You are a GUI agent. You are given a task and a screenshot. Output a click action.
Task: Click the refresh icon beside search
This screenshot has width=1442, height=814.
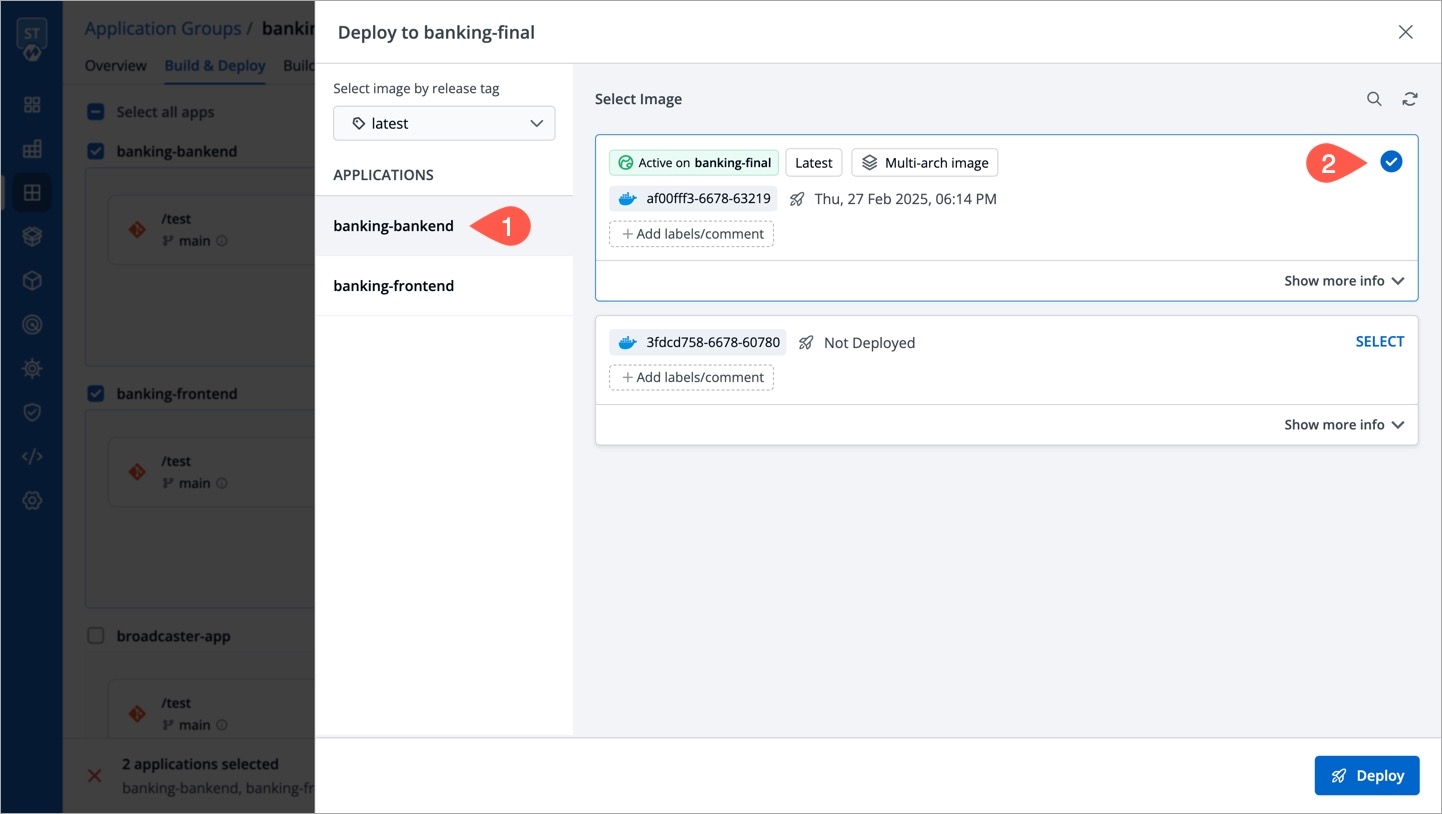coord(1409,99)
